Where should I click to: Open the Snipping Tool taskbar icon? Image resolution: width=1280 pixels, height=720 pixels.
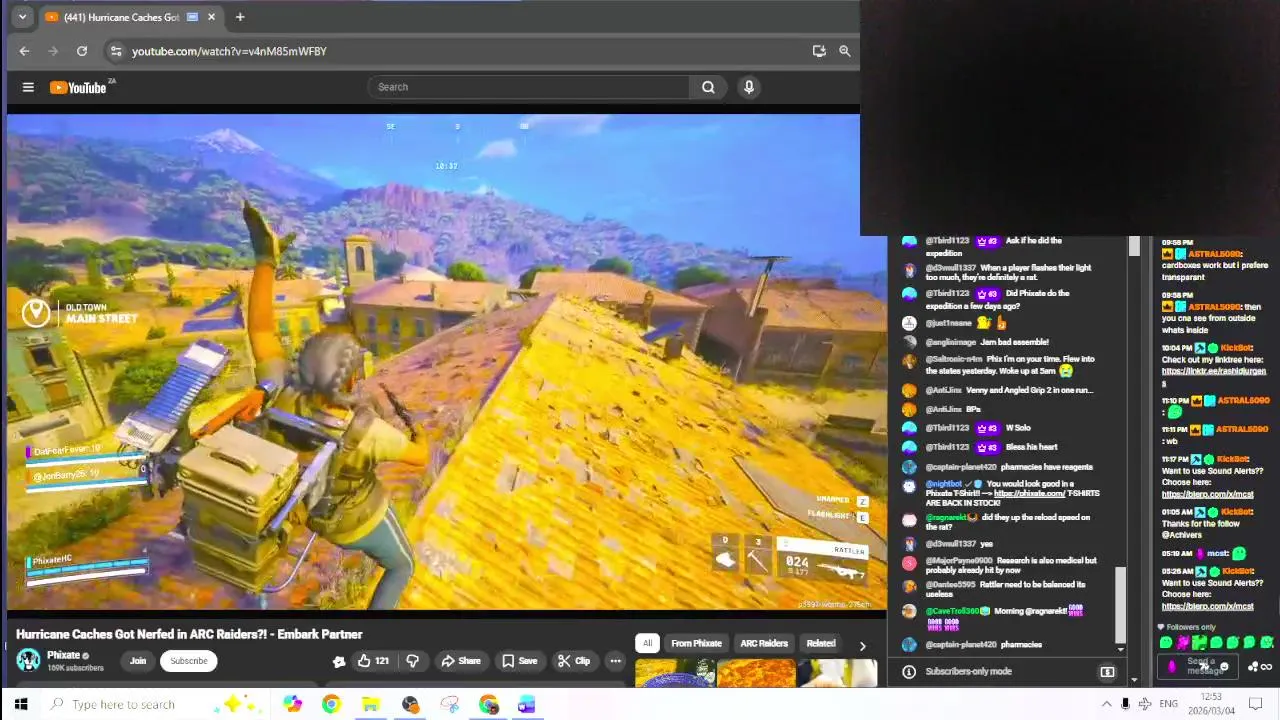point(449,704)
